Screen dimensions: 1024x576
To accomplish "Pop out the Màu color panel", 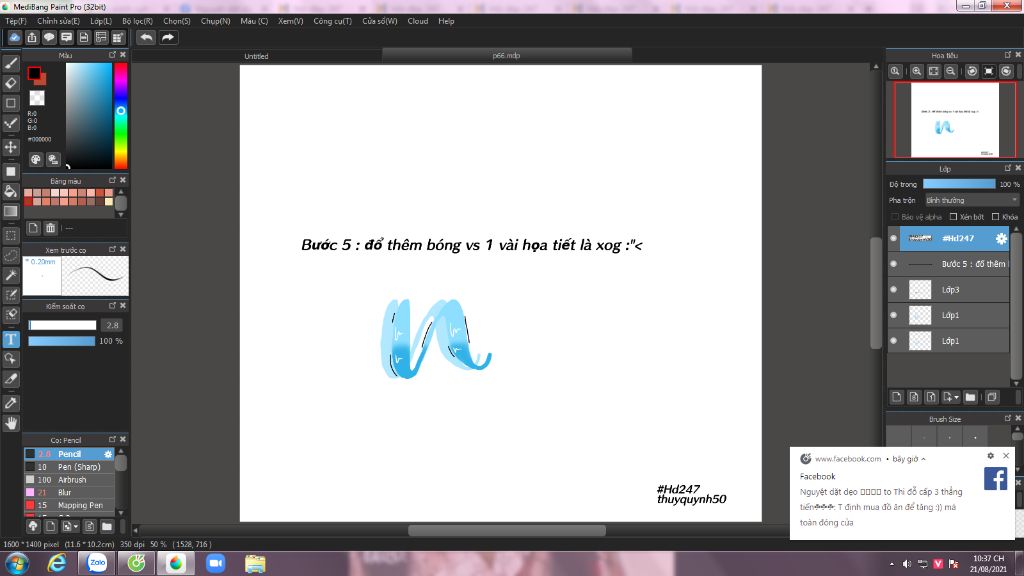I will click(112, 55).
